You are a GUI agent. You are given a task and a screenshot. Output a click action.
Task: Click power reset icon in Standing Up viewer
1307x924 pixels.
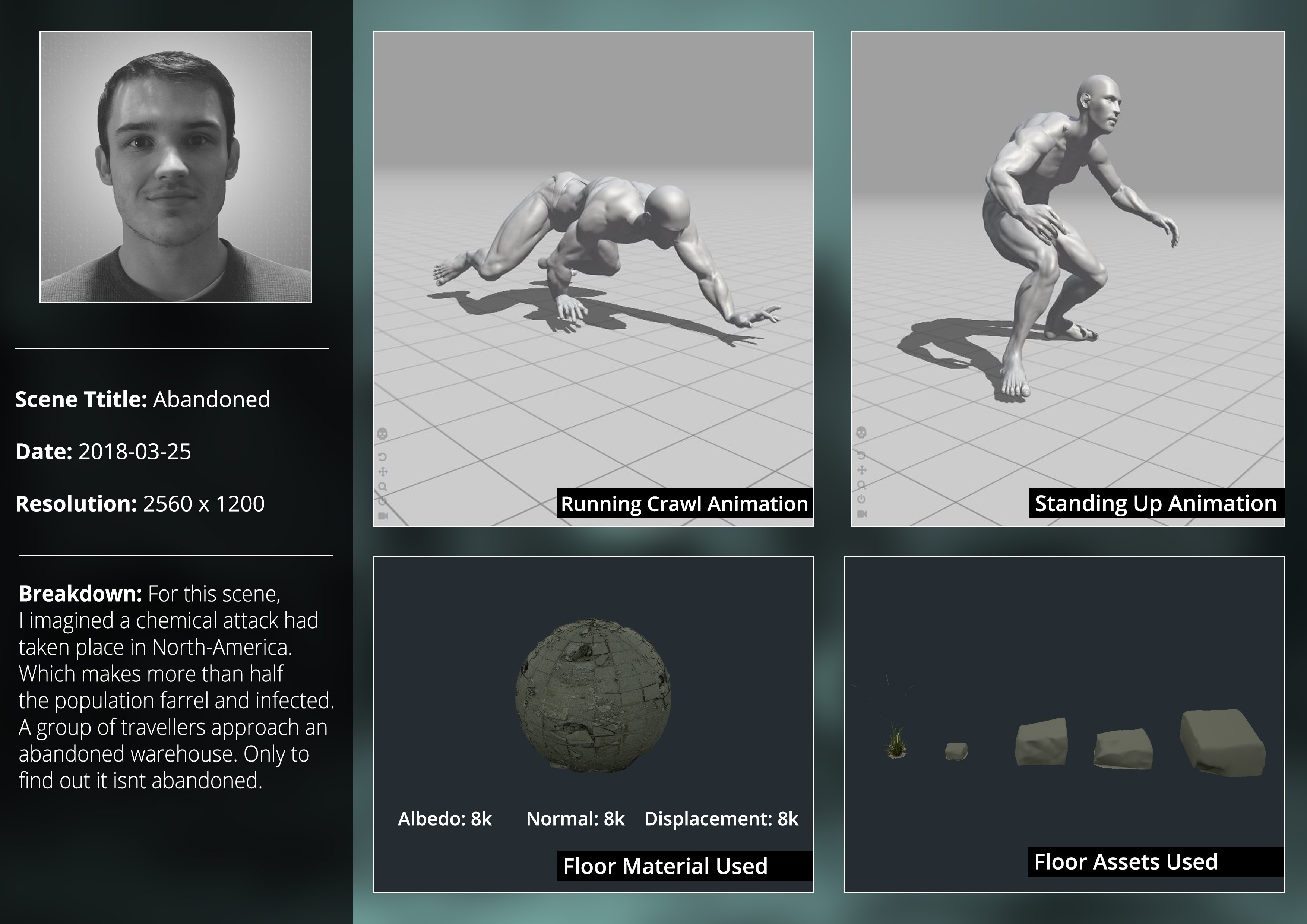861,499
